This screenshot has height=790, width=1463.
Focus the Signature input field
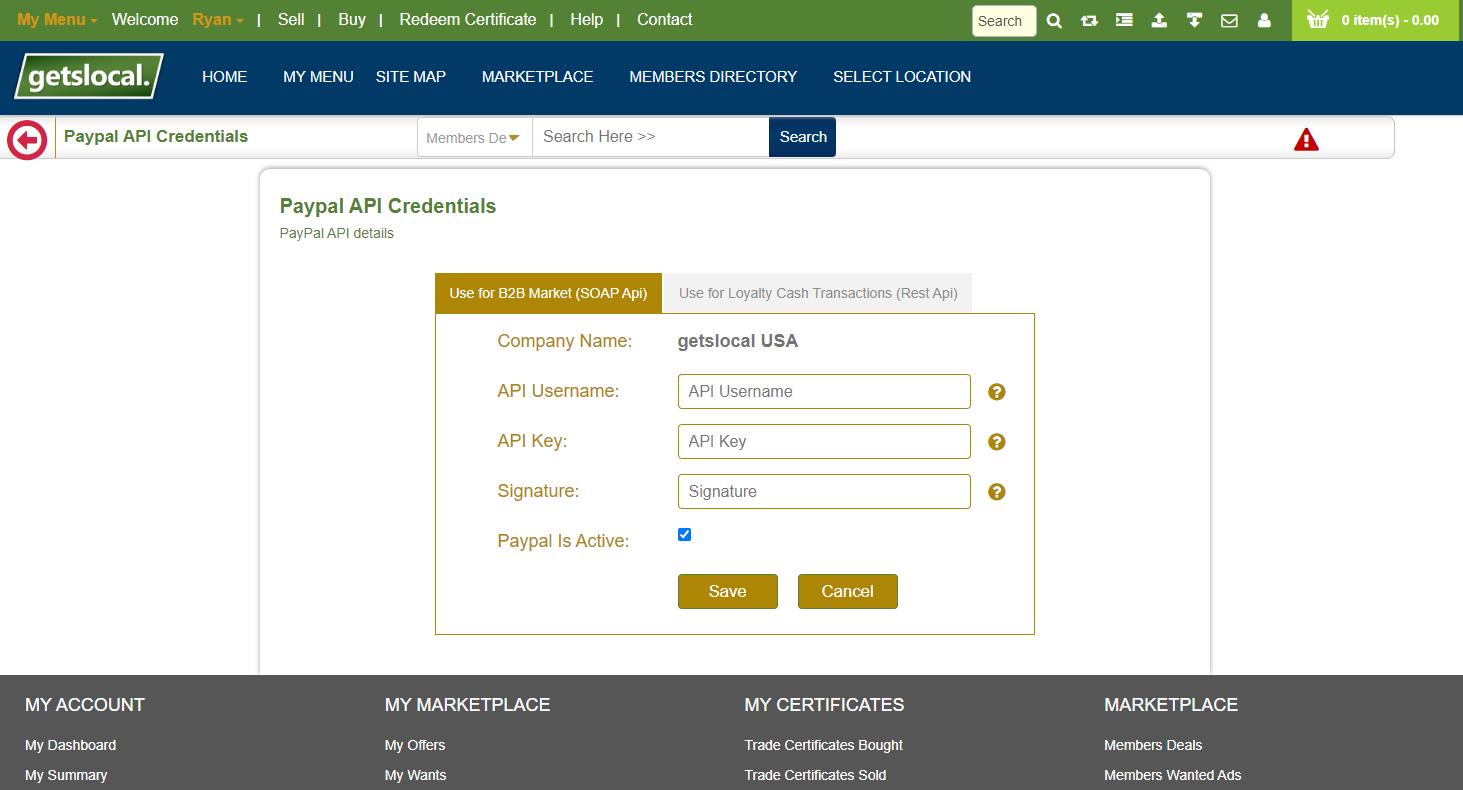824,491
